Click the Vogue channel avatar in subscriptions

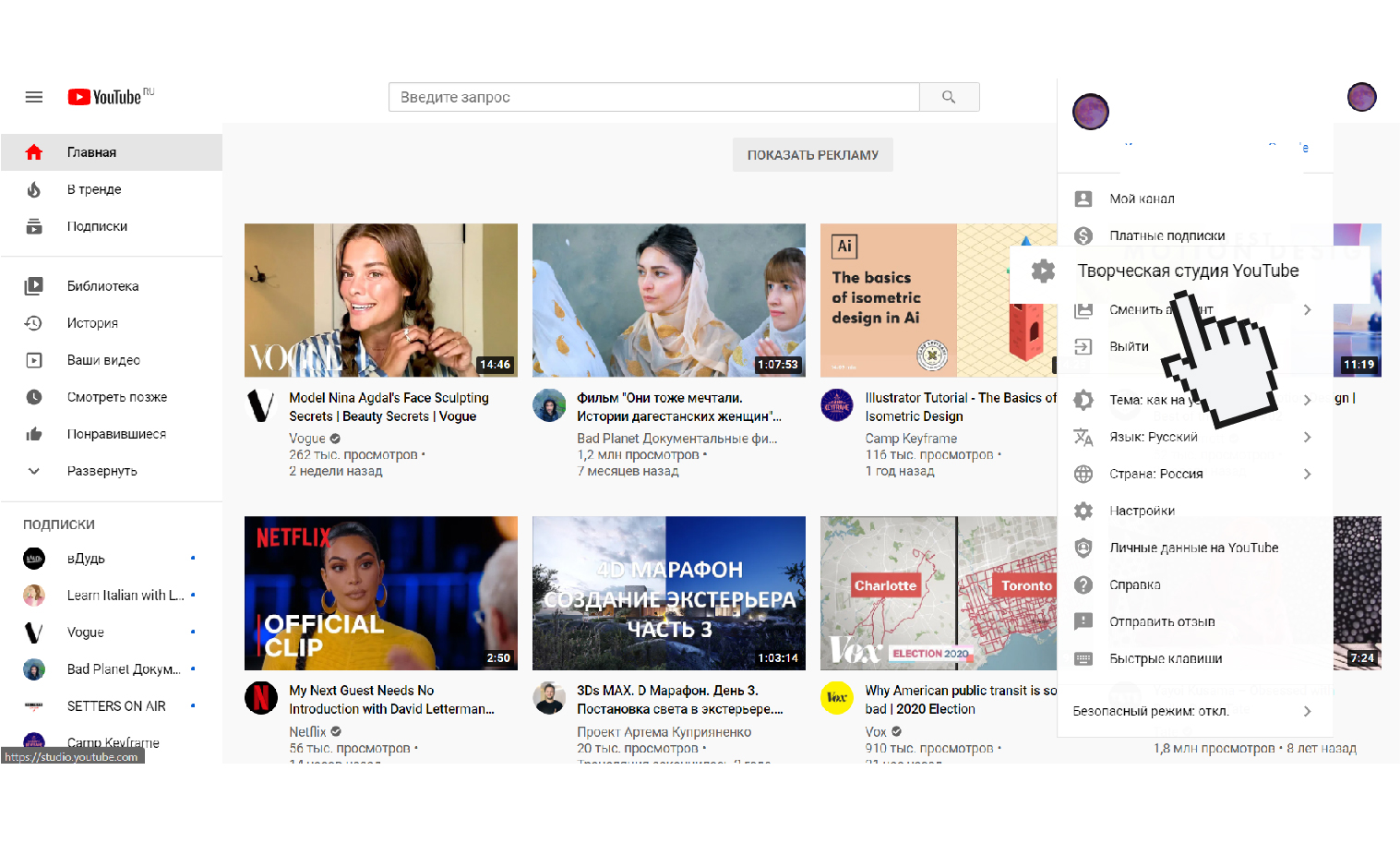click(x=34, y=632)
